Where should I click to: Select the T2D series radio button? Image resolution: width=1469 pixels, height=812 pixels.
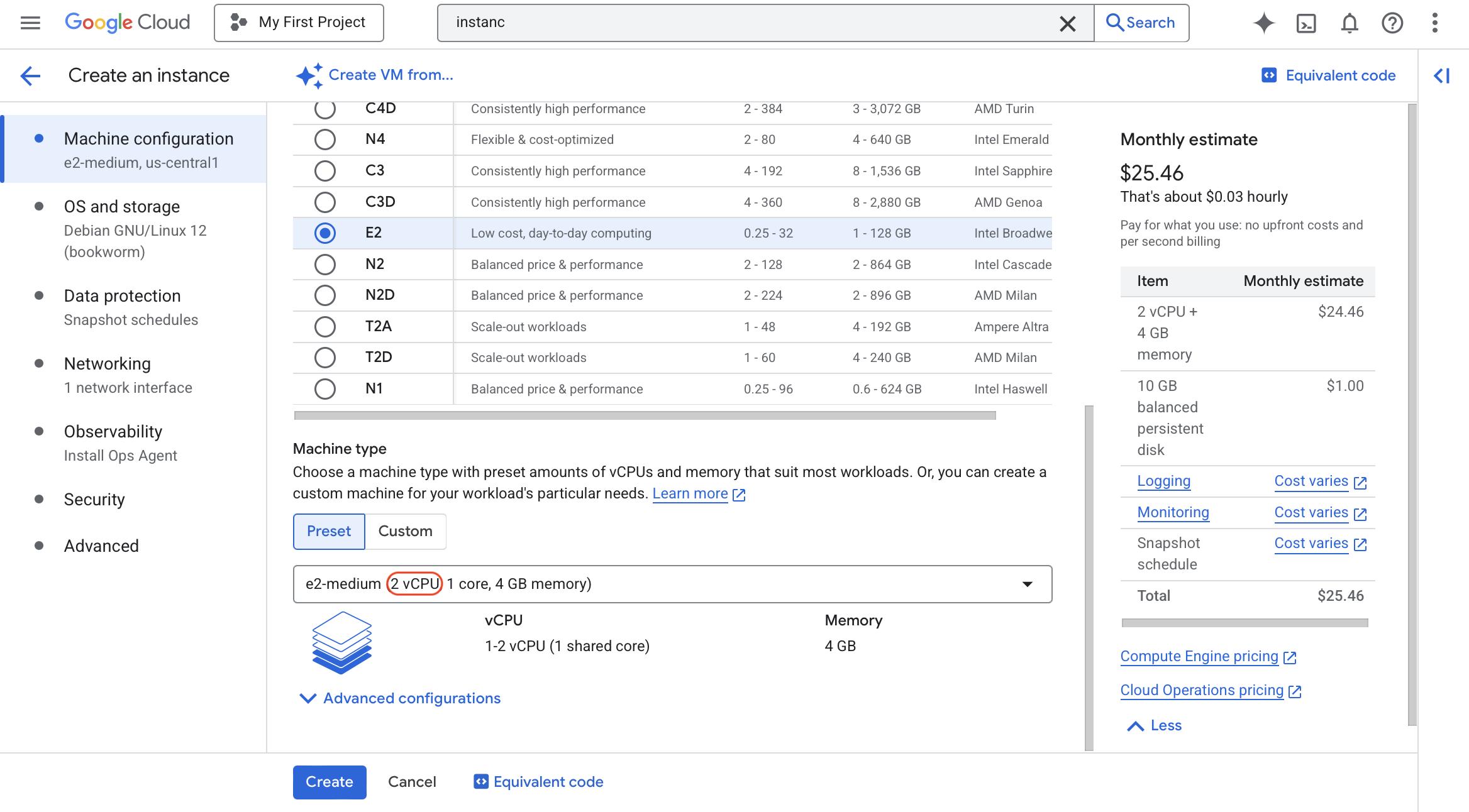click(324, 358)
